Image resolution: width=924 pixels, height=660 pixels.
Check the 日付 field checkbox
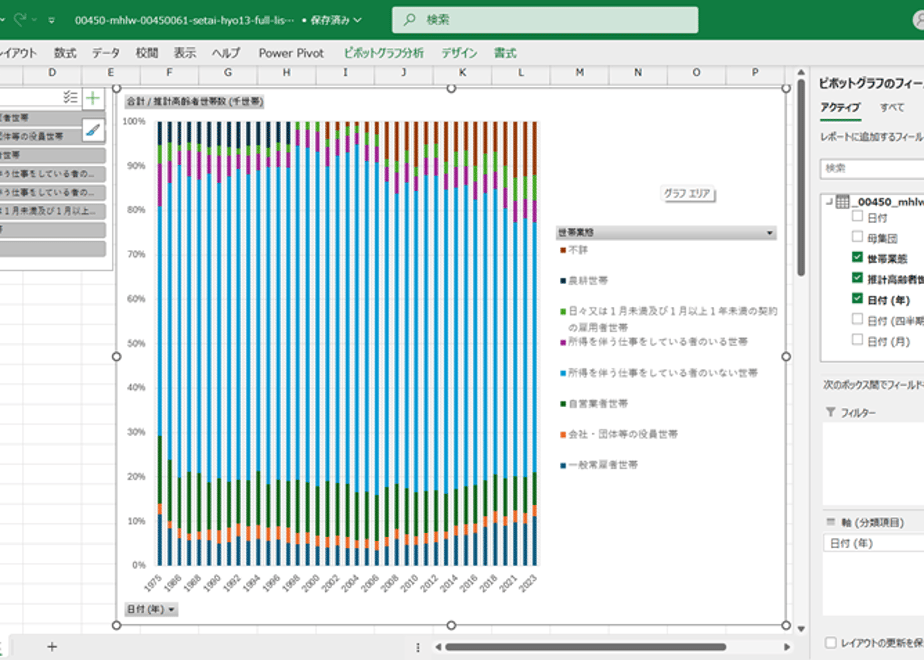coord(857,216)
